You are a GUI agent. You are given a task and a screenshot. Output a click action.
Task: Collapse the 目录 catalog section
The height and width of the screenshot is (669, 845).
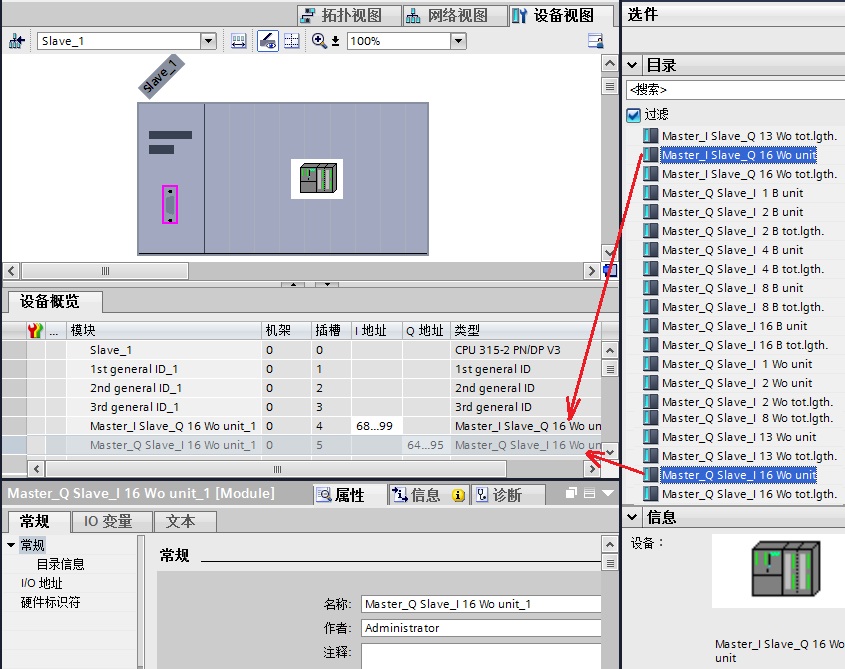(x=632, y=65)
